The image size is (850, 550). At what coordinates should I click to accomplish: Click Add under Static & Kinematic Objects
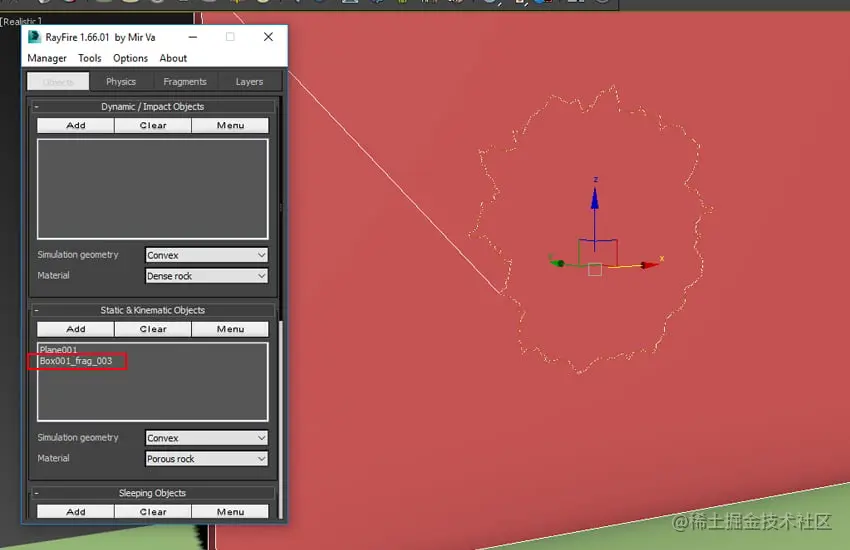pyautogui.click(x=76, y=329)
